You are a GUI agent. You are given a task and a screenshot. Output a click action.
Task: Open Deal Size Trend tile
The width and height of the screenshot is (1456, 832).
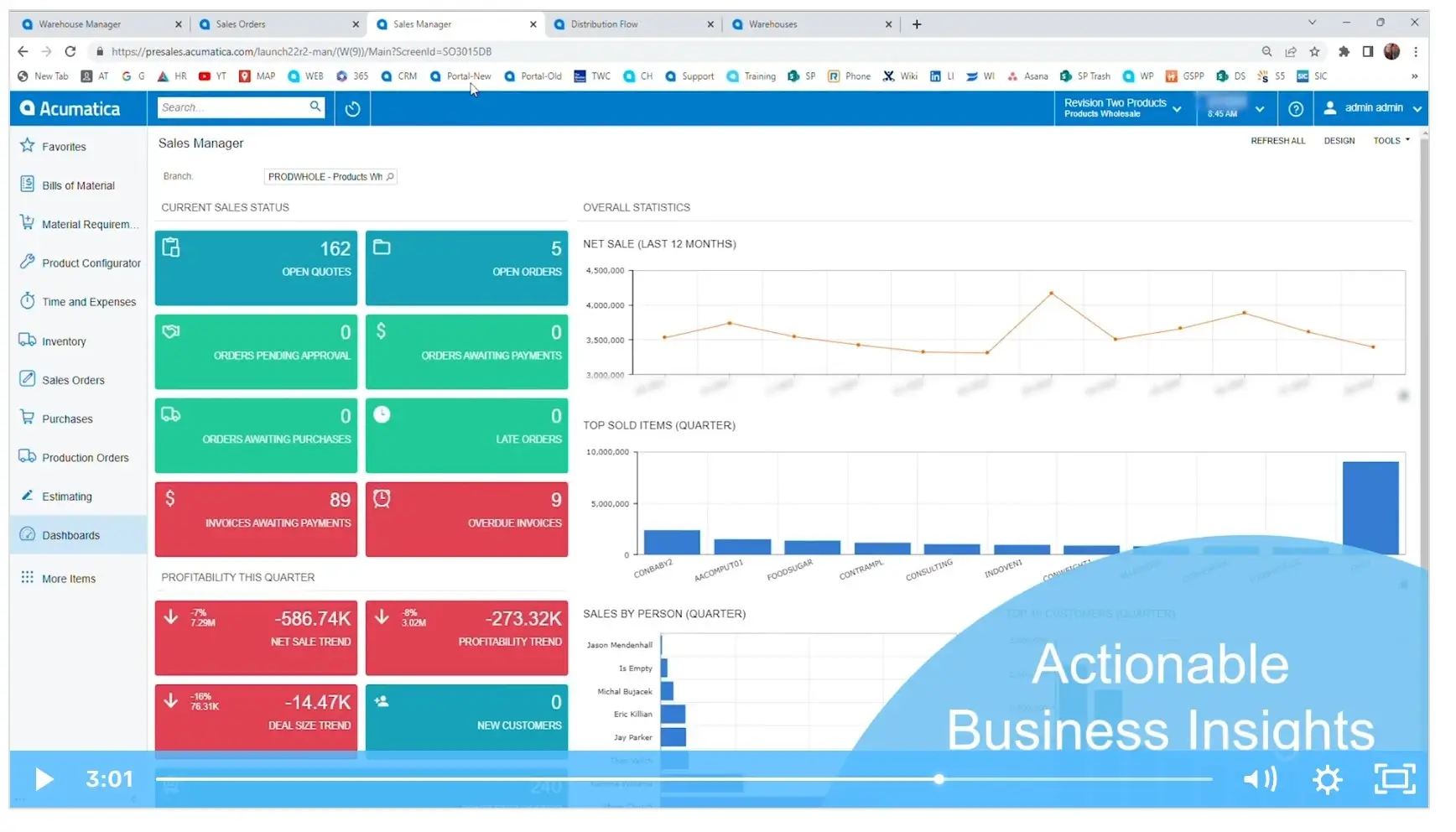tap(256, 721)
